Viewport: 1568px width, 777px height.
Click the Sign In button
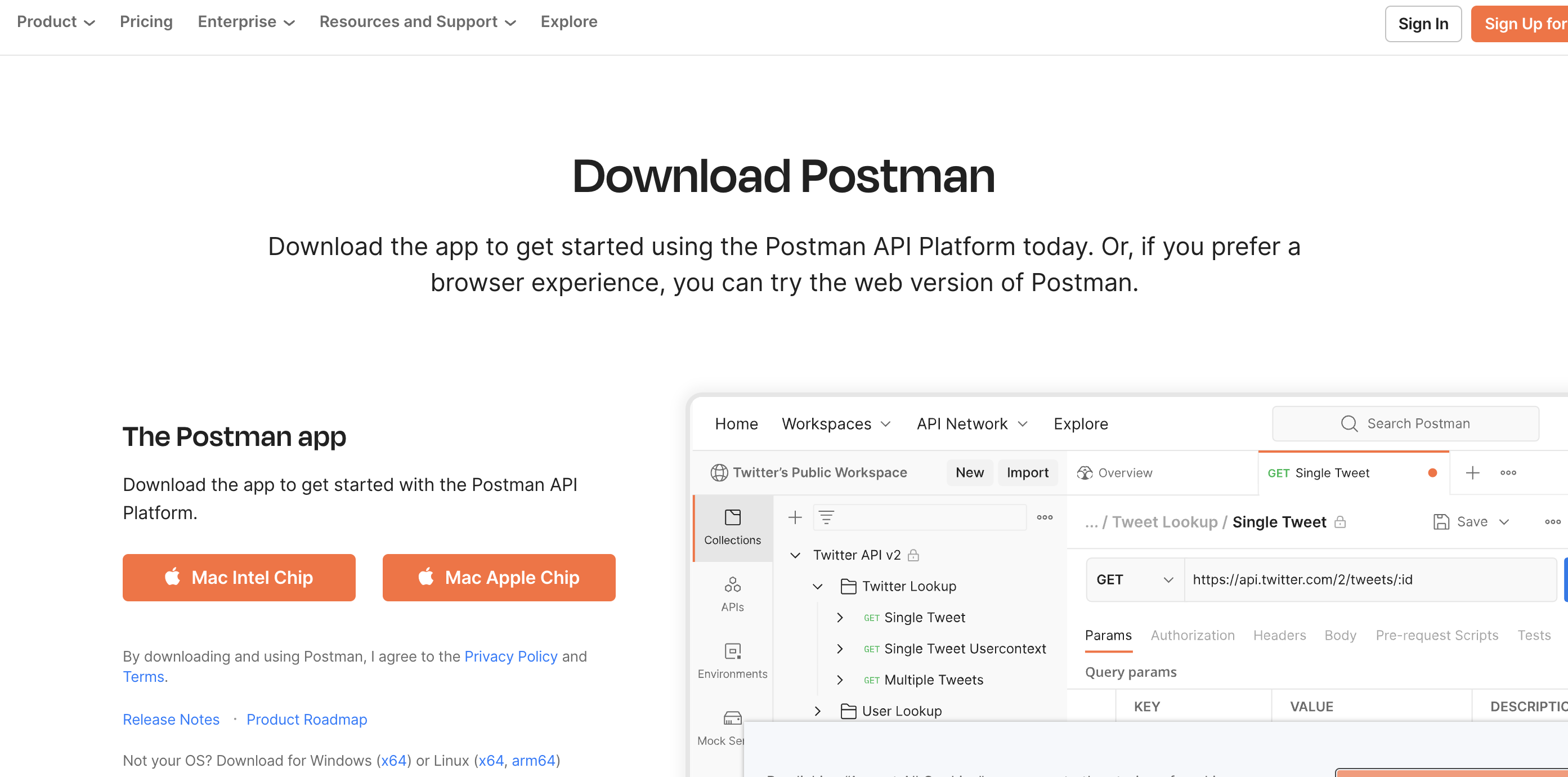point(1423,24)
